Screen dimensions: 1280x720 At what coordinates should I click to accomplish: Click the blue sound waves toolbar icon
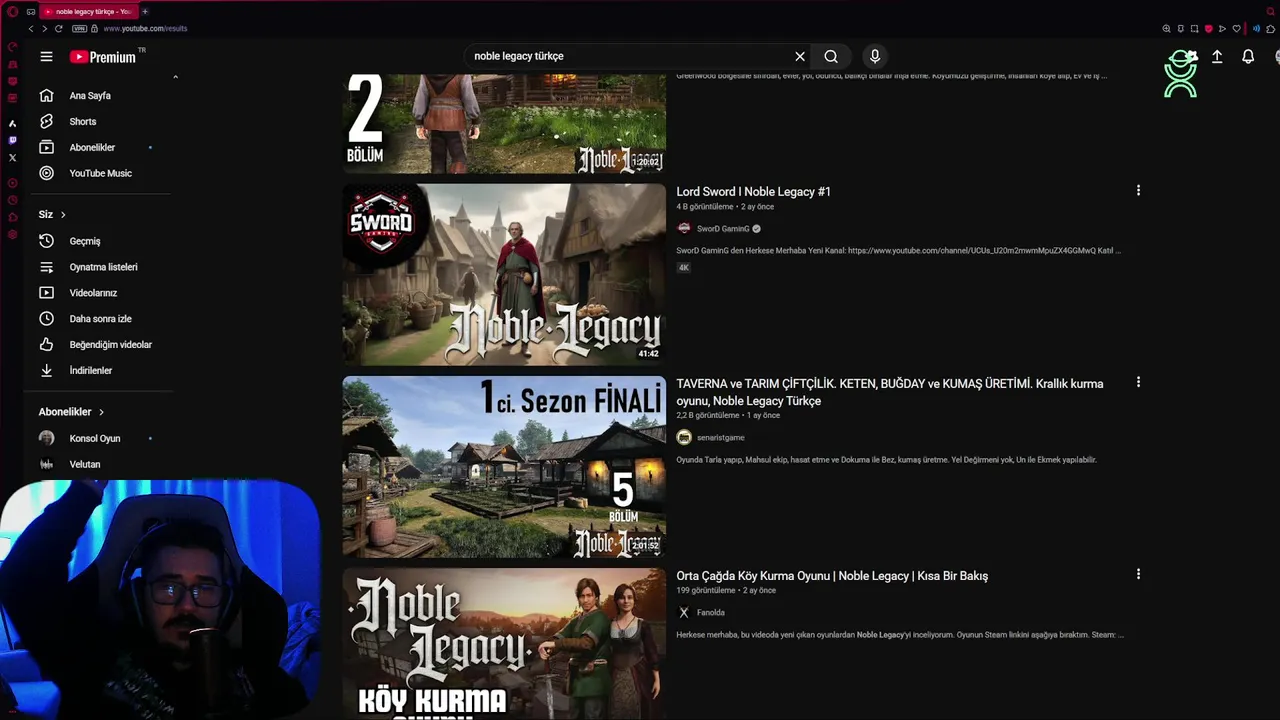coord(1257,29)
